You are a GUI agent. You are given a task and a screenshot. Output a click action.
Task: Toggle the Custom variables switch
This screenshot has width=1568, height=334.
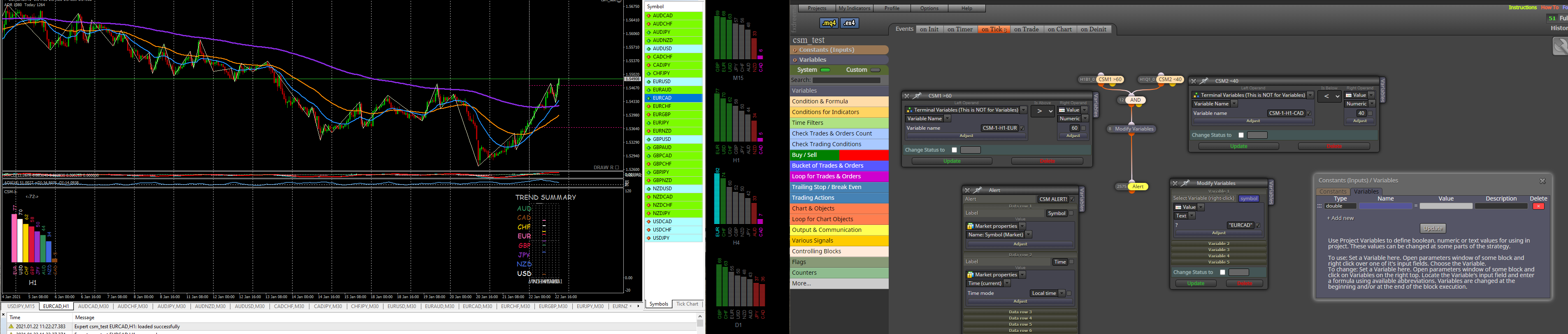pos(875,70)
